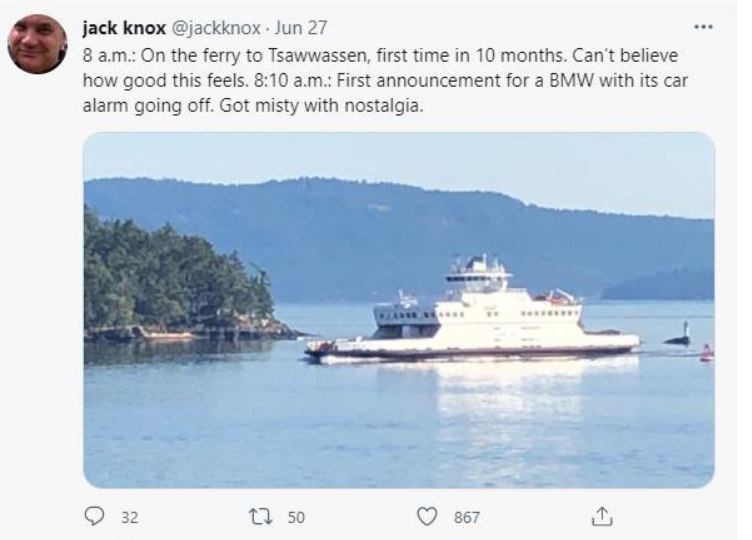Click Jack Knox's profile avatar
752x540 pixels.
(38, 45)
